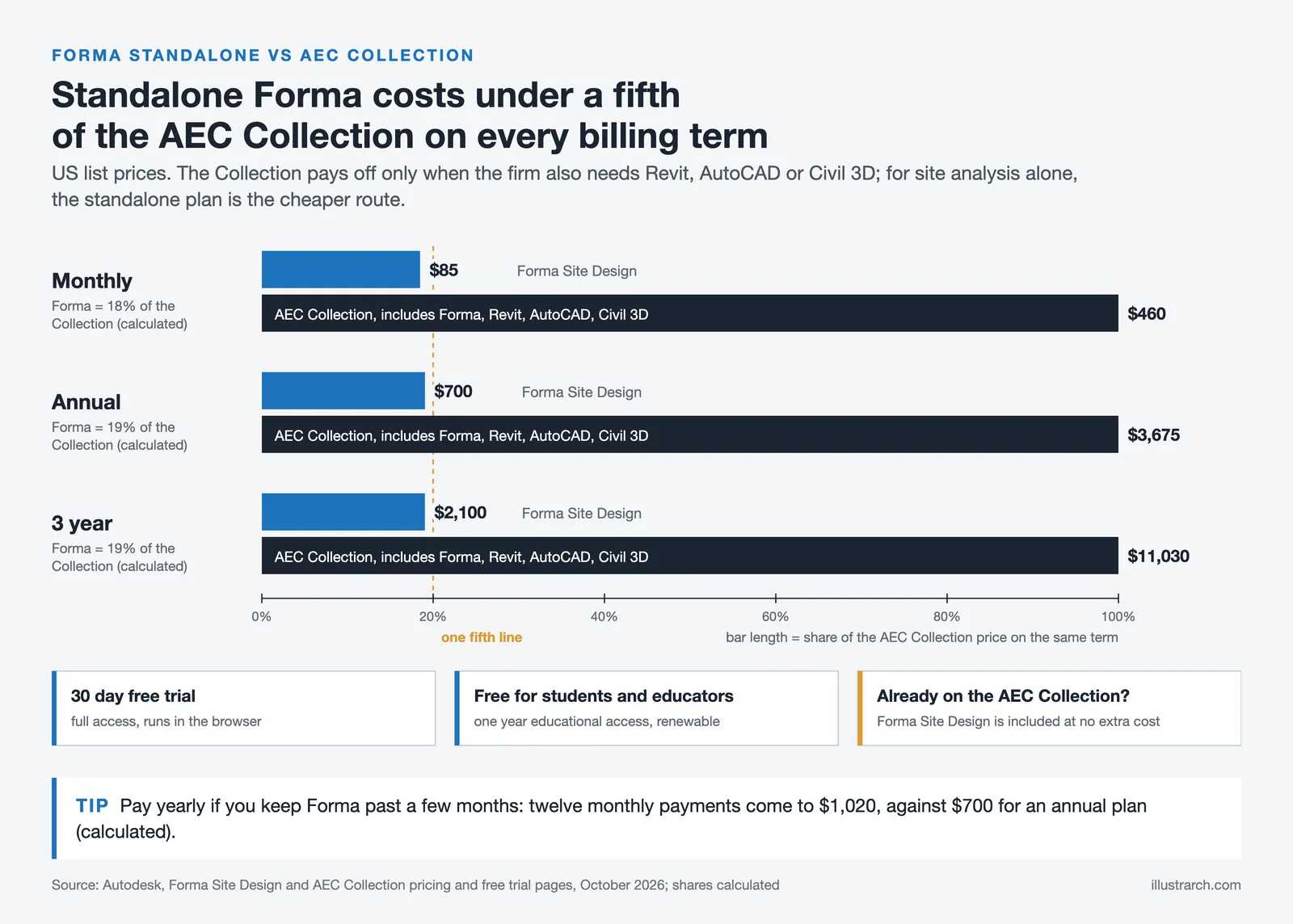This screenshot has height=924, width=1293.
Task: Click the dark AEC Collection bar priced $3,675
Action: [690, 435]
